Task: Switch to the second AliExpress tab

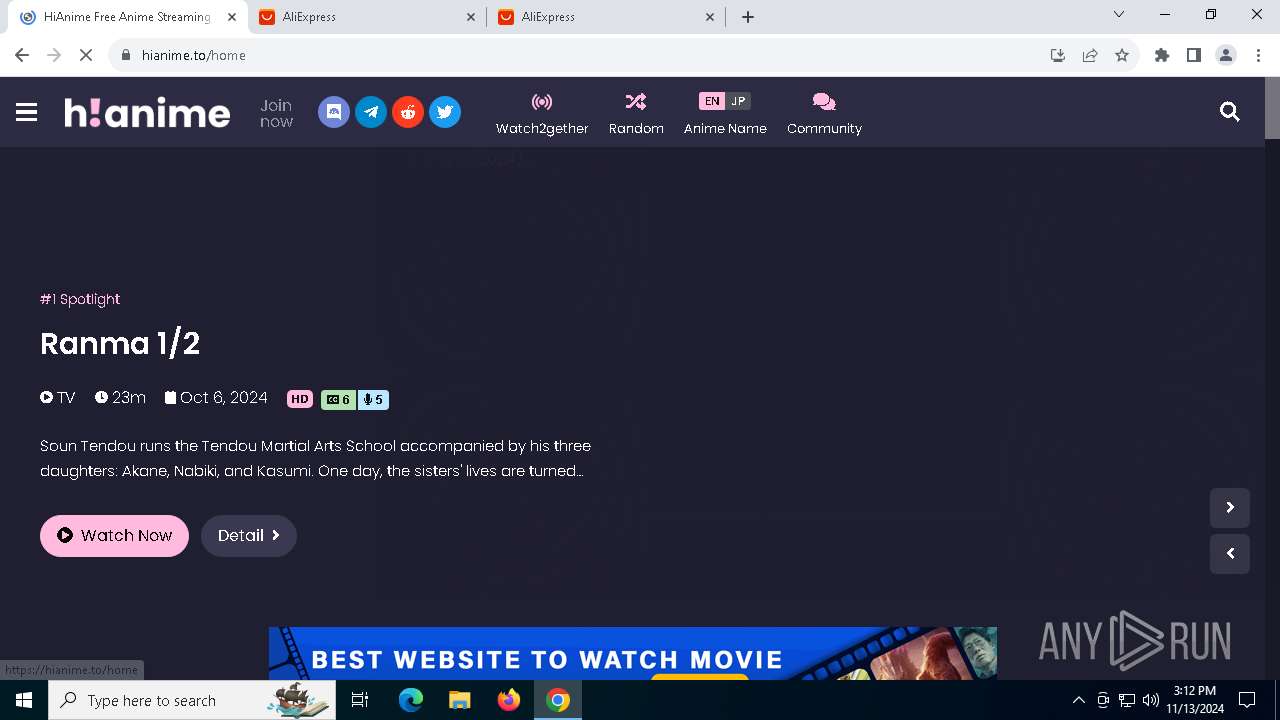Action: tap(606, 17)
